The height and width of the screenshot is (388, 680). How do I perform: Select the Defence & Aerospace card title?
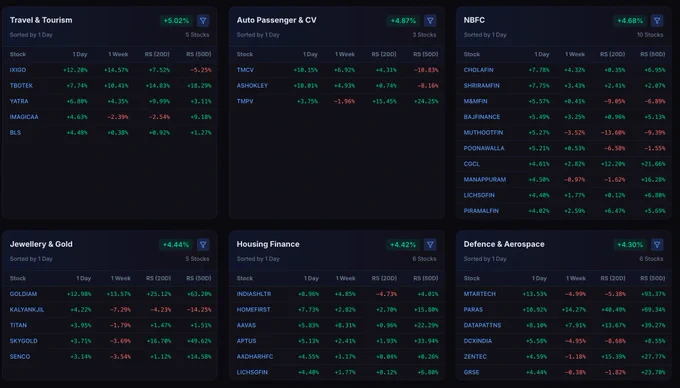click(504, 244)
